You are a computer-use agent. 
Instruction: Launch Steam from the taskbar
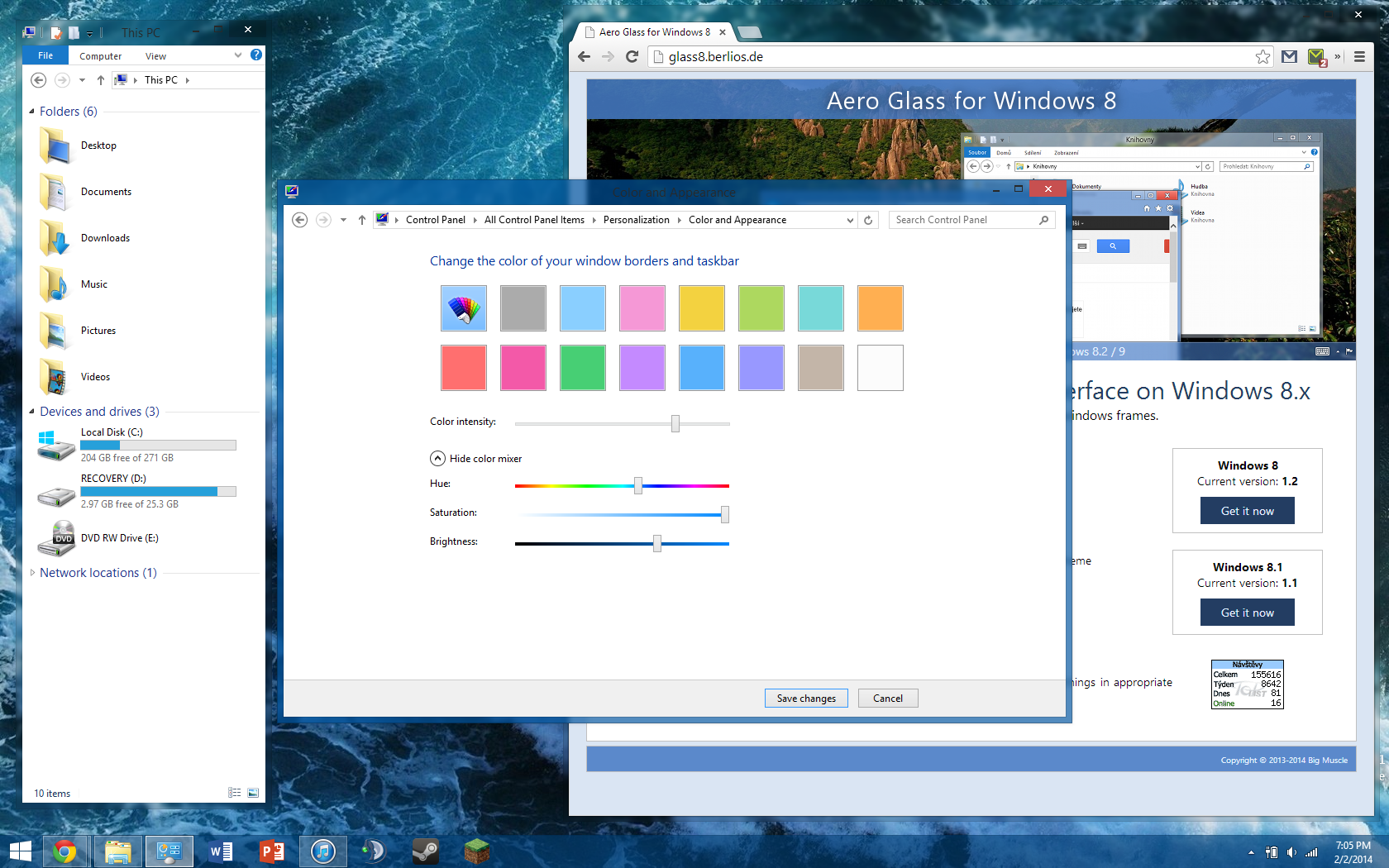click(x=425, y=851)
